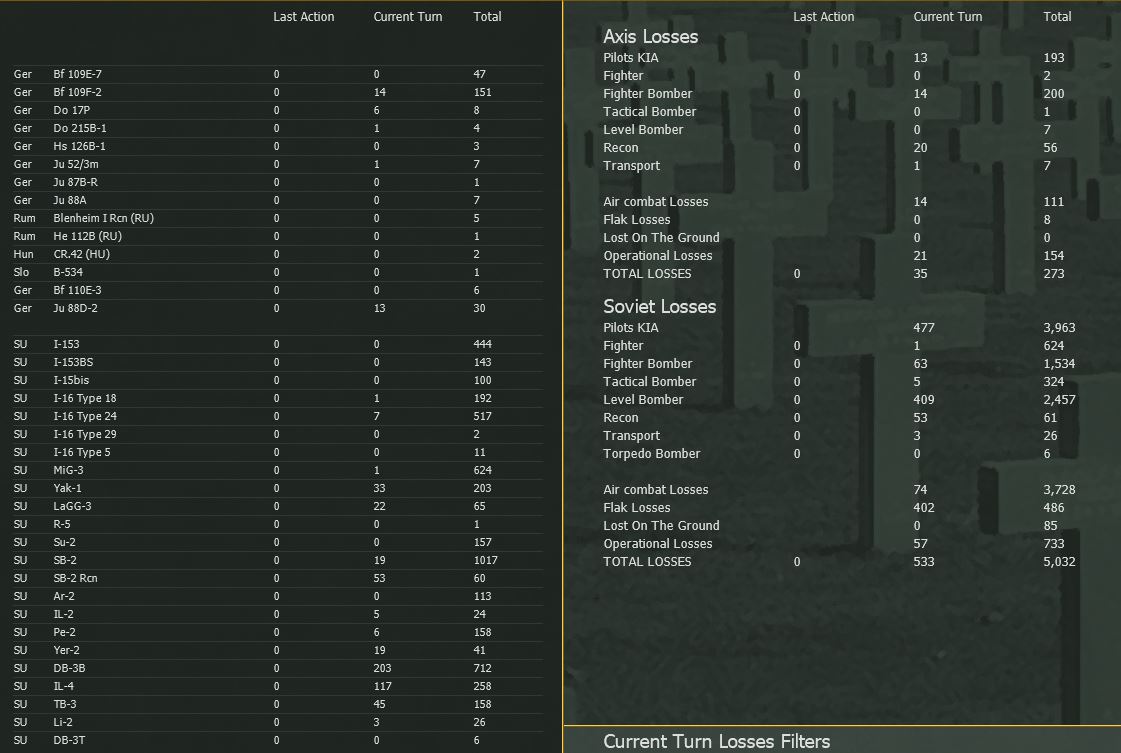Click the Soviet Losses section heading
The image size is (1121, 753).
click(x=659, y=307)
